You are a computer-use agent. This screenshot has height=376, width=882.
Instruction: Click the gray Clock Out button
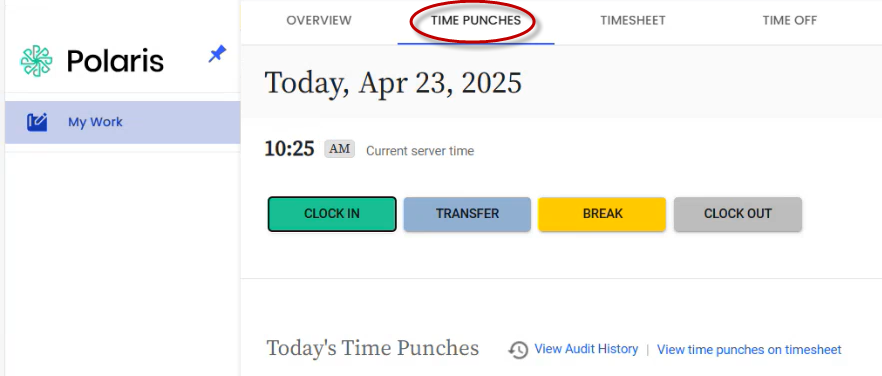click(738, 214)
